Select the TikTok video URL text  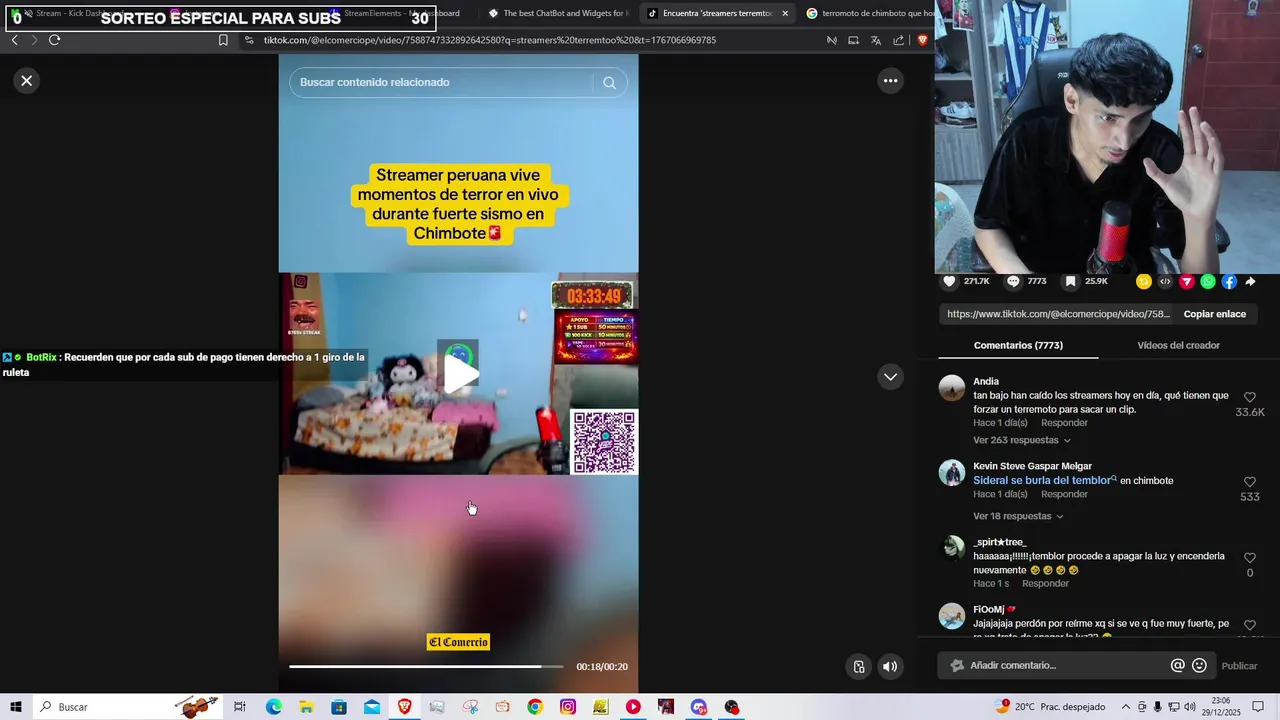click(1058, 314)
